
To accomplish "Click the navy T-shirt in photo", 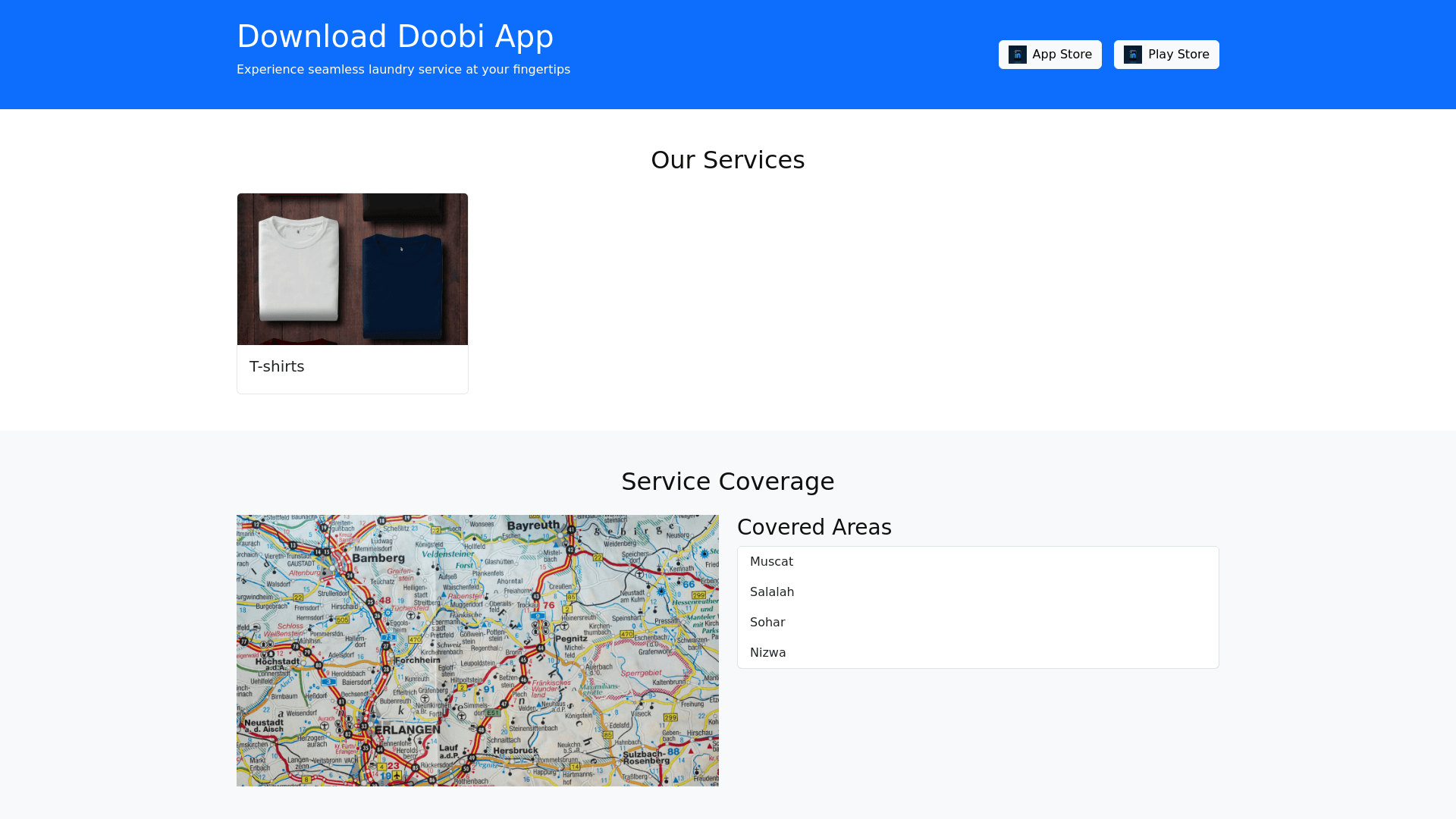I will 402,284.
